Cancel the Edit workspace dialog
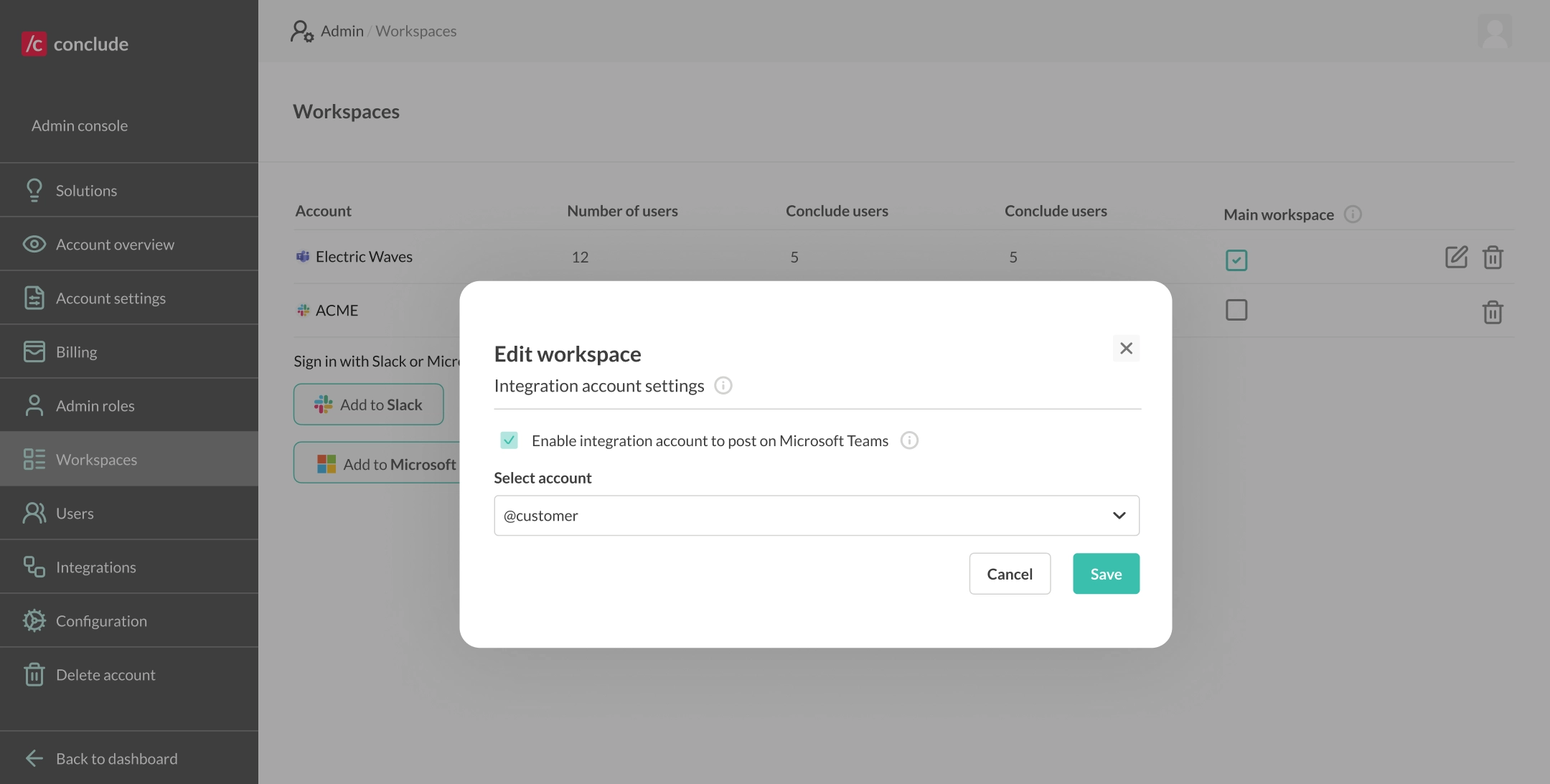 pyautogui.click(x=1009, y=573)
